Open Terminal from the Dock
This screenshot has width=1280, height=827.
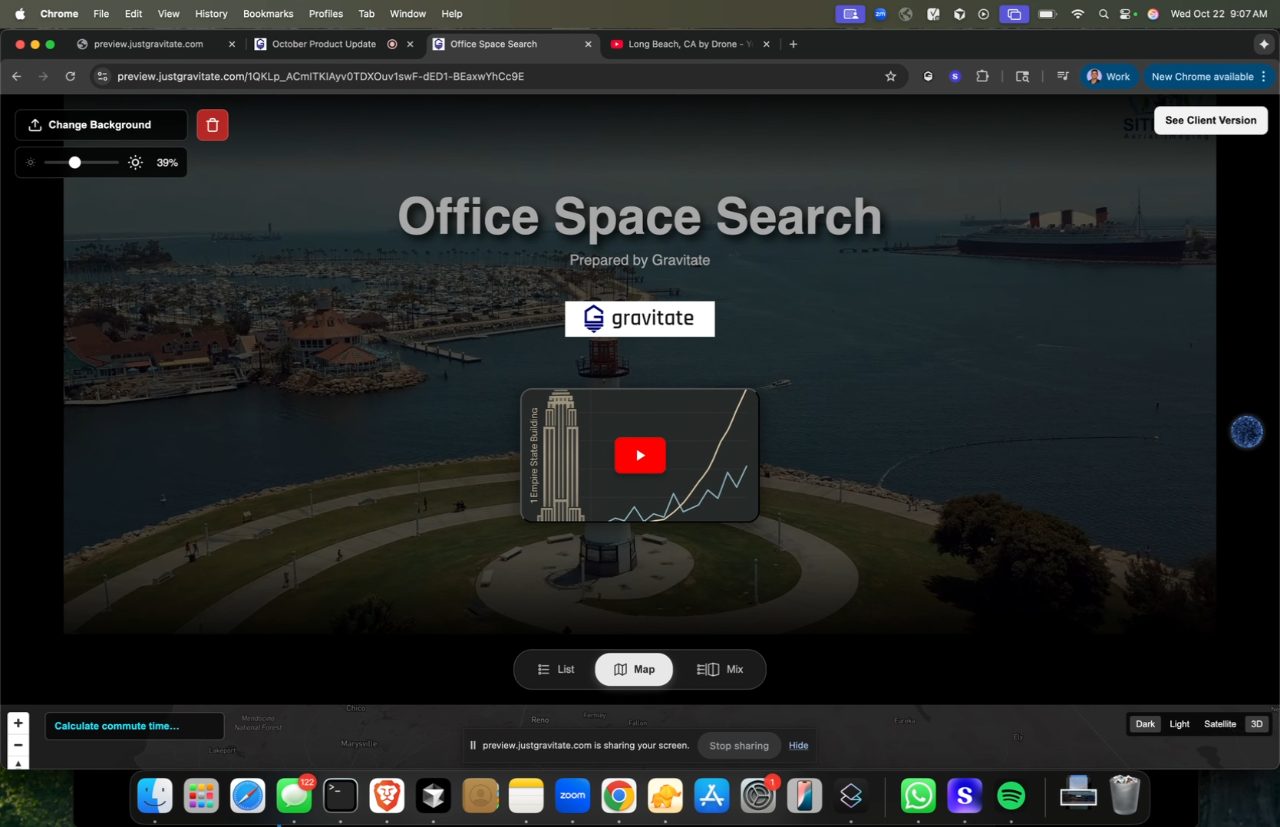(x=341, y=796)
